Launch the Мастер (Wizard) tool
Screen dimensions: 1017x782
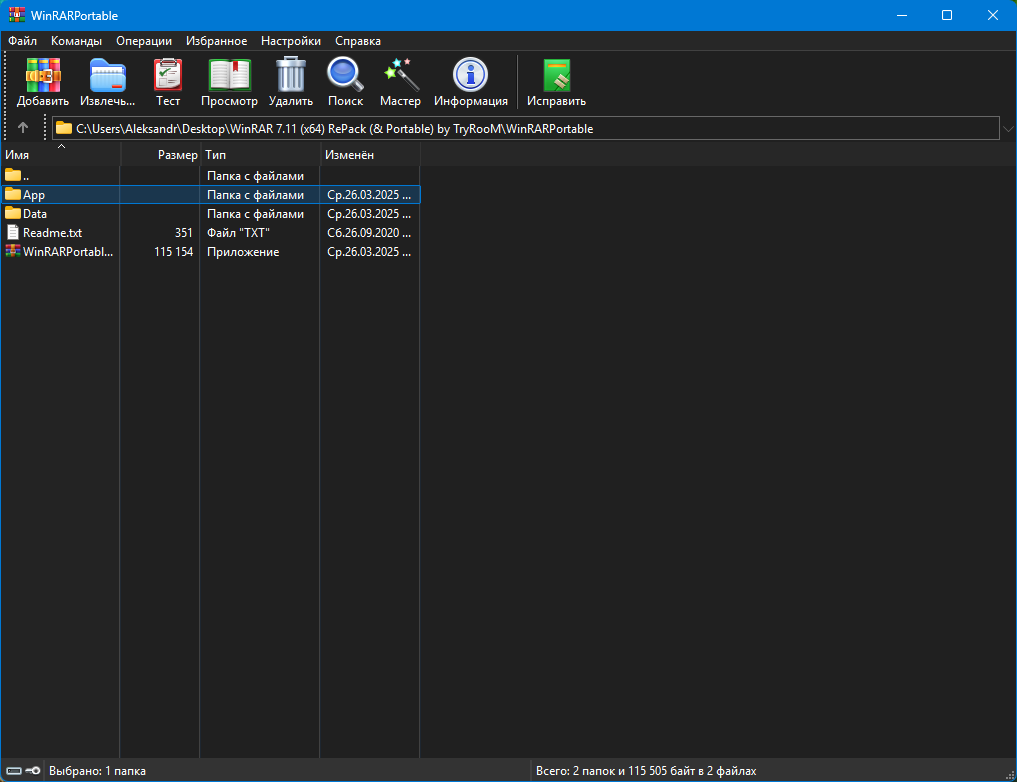[x=400, y=82]
